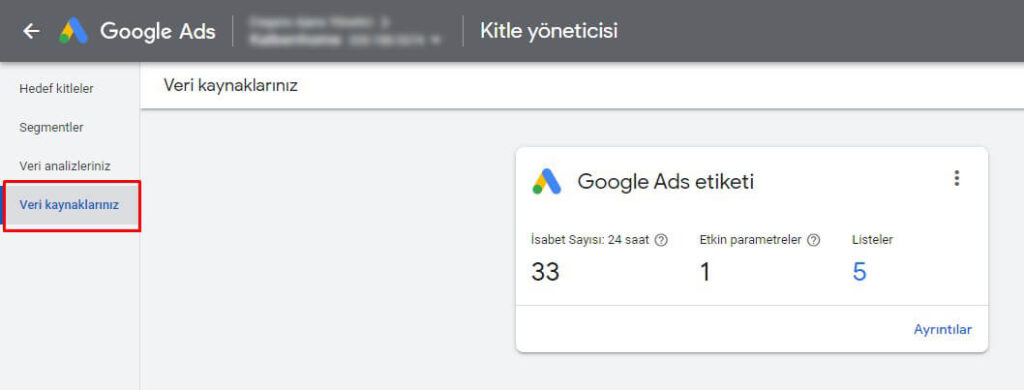Open the Hedef kitleler section
This screenshot has height=390, width=1024.
coord(56,89)
